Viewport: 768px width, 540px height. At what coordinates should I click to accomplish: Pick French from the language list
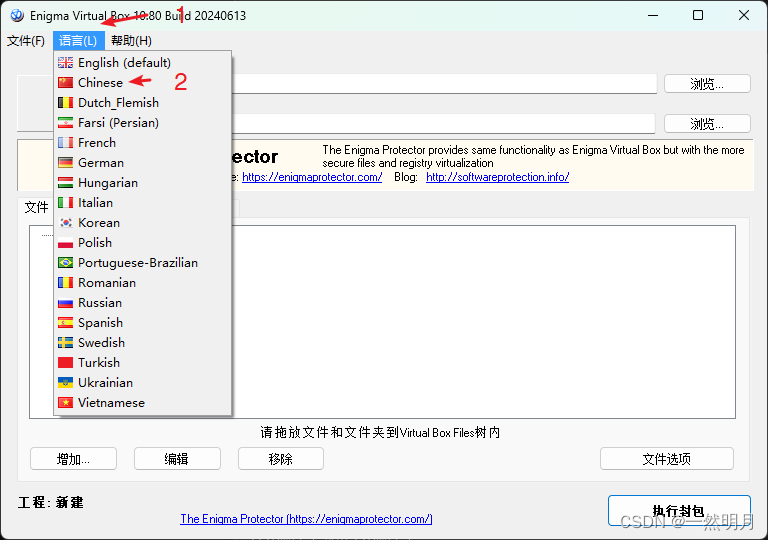[x=142, y=143]
